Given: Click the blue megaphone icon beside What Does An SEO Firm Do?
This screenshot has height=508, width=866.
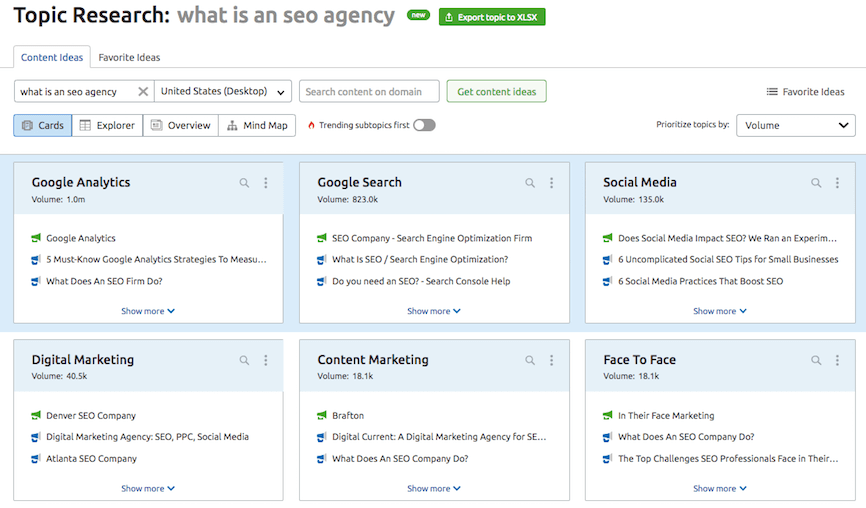Looking at the screenshot, I should [36, 281].
